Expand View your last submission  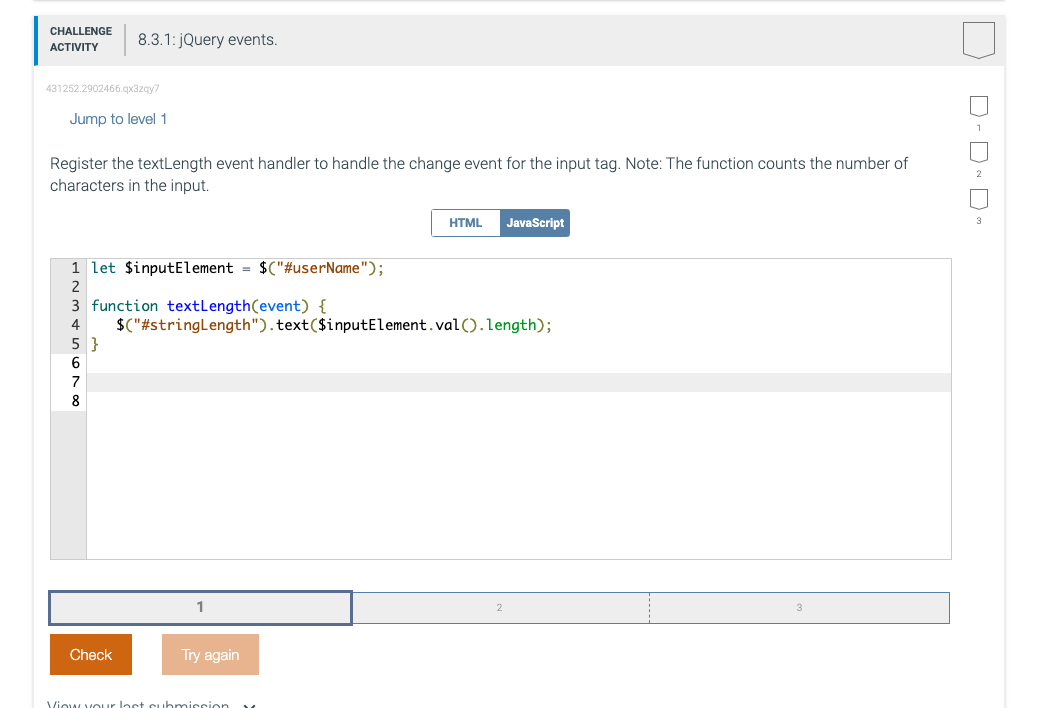pyautogui.click(x=136, y=704)
